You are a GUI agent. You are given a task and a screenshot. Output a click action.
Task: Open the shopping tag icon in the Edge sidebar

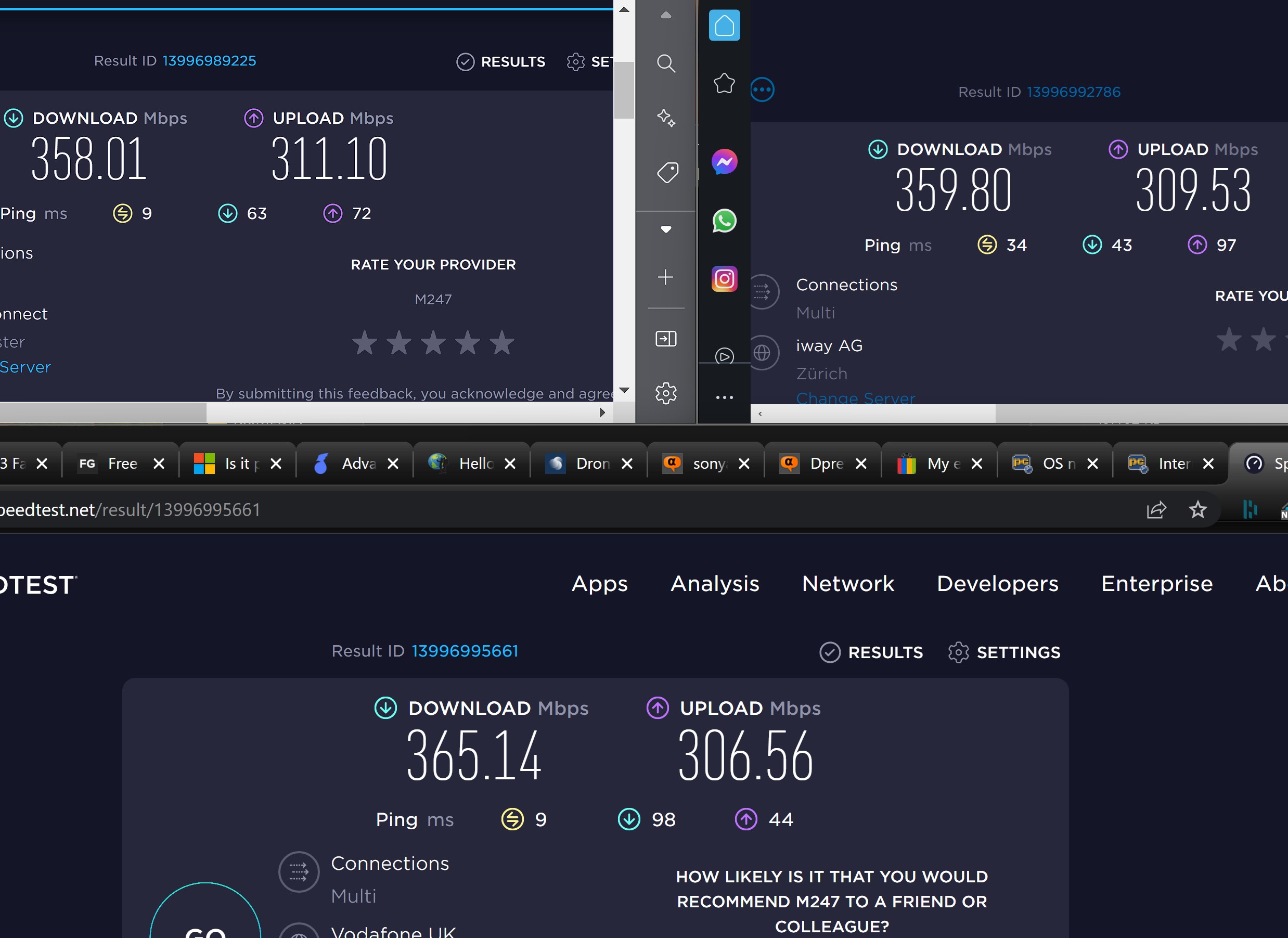point(667,173)
